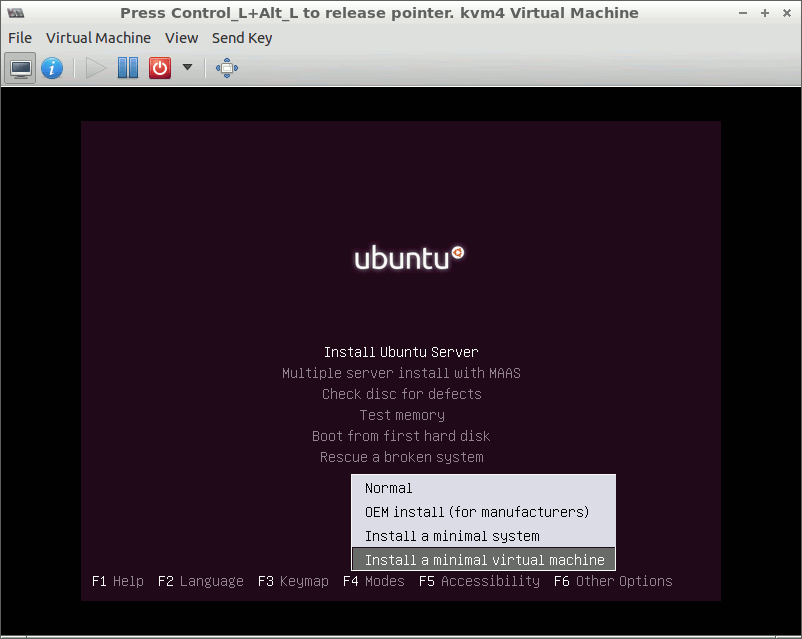Open the Virtual Machine menu
The height and width of the screenshot is (639, 802).
pyautogui.click(x=98, y=38)
